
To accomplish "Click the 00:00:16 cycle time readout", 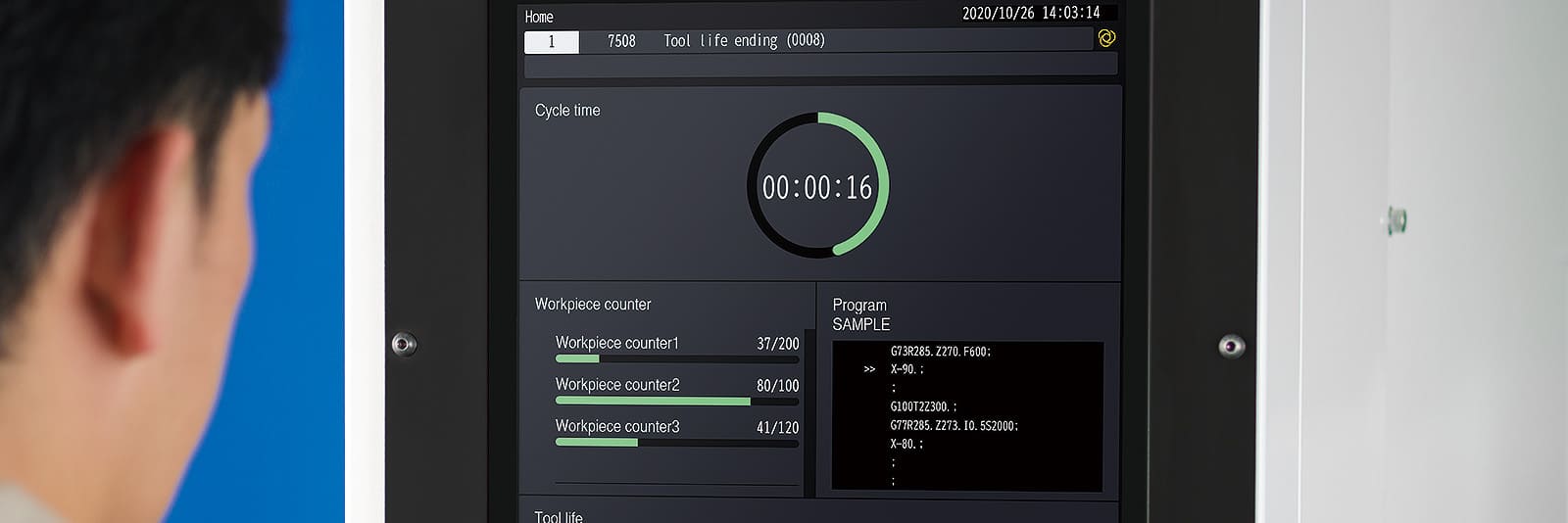I will click(x=817, y=187).
